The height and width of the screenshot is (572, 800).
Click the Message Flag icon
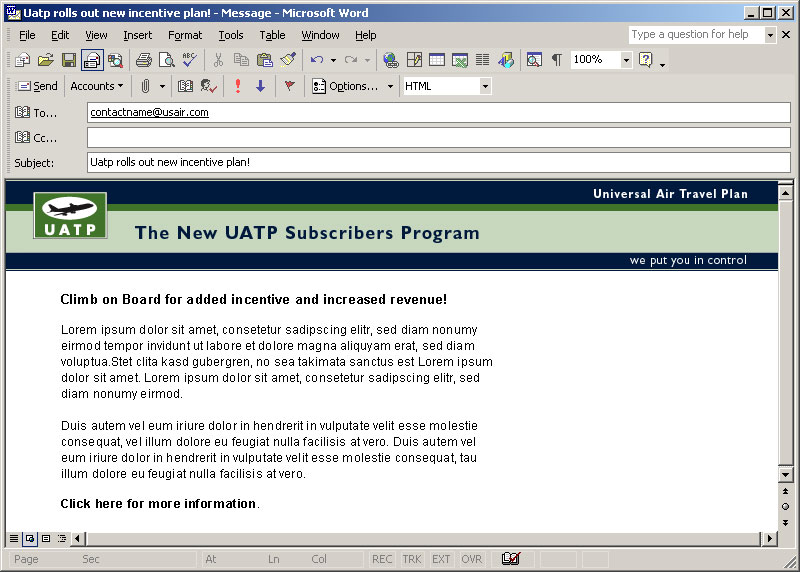[289, 86]
